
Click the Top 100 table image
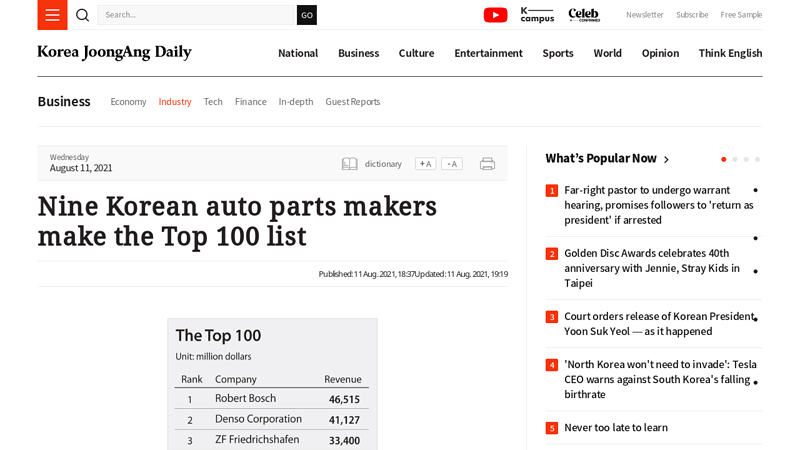point(272,384)
